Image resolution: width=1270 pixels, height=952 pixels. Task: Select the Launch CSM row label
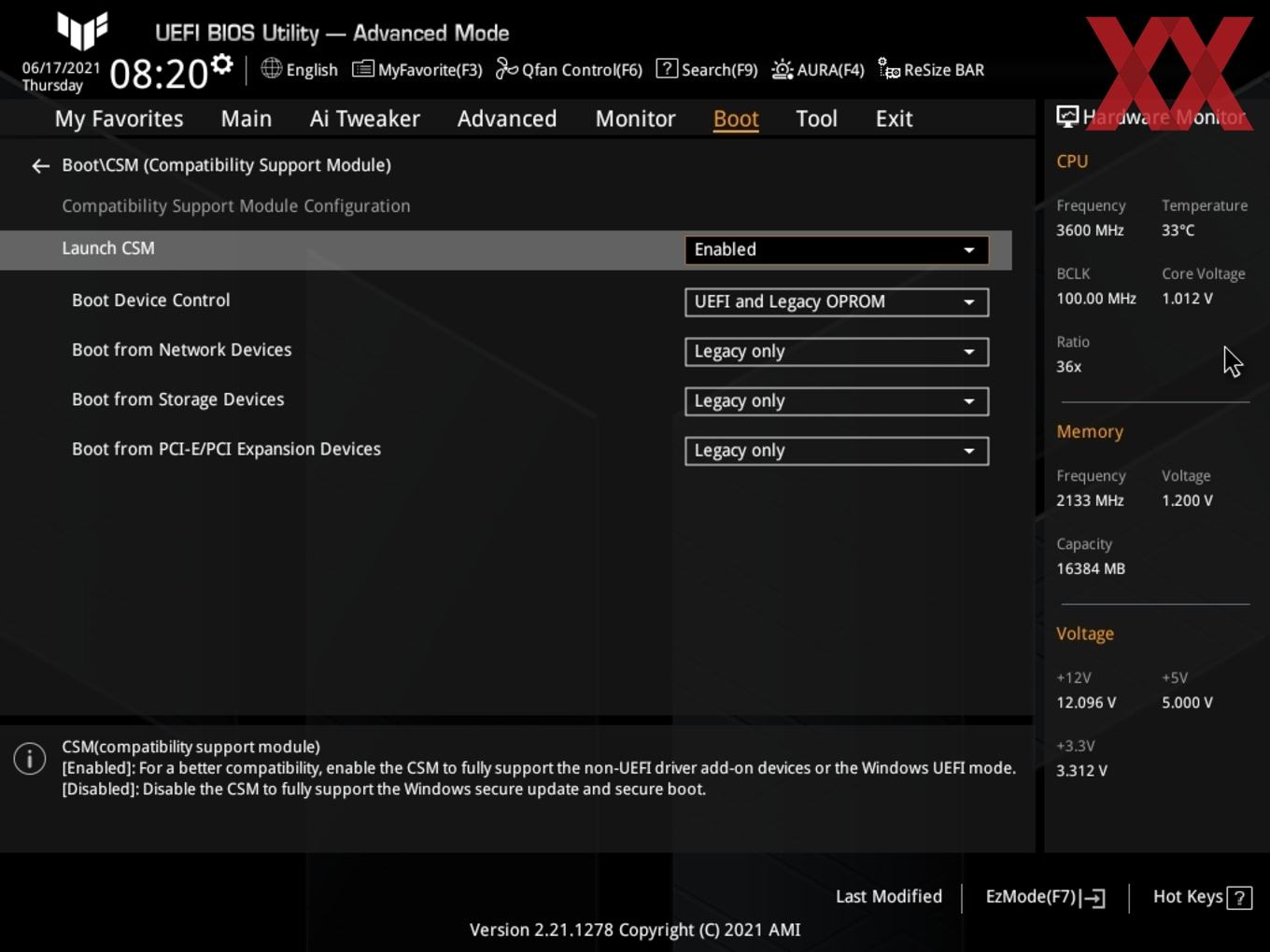point(108,248)
